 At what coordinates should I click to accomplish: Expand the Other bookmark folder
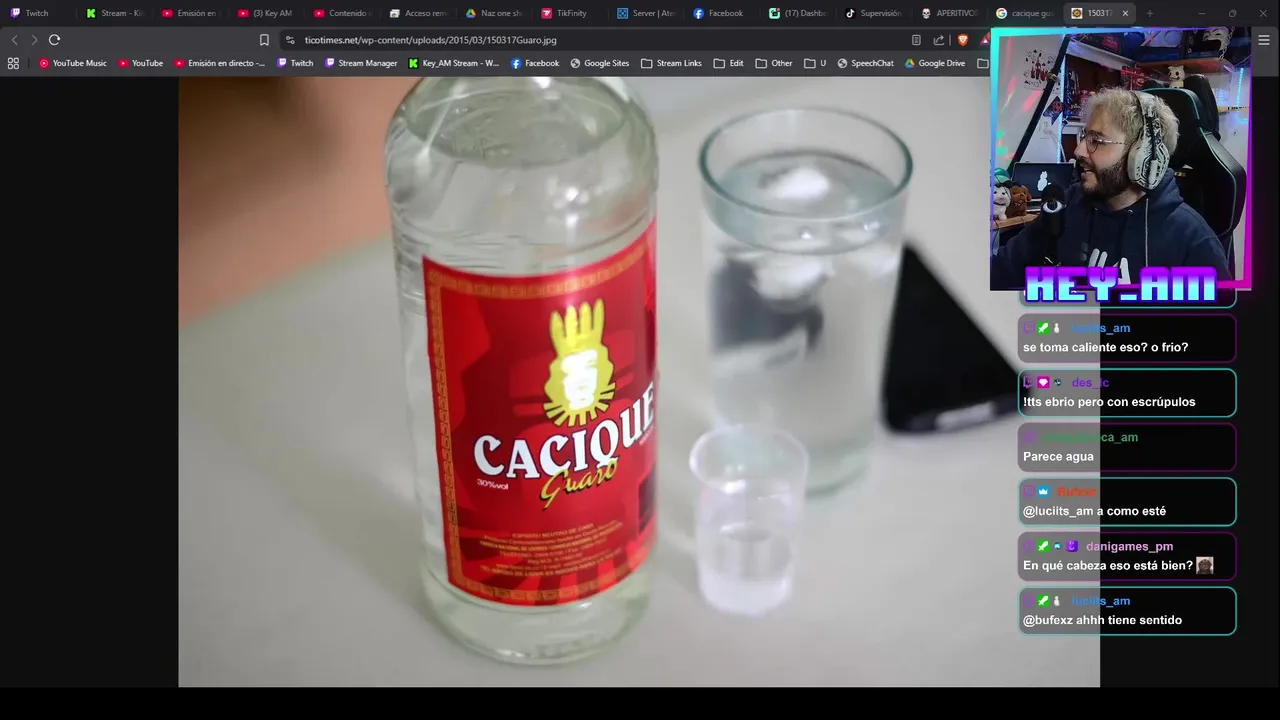click(774, 63)
